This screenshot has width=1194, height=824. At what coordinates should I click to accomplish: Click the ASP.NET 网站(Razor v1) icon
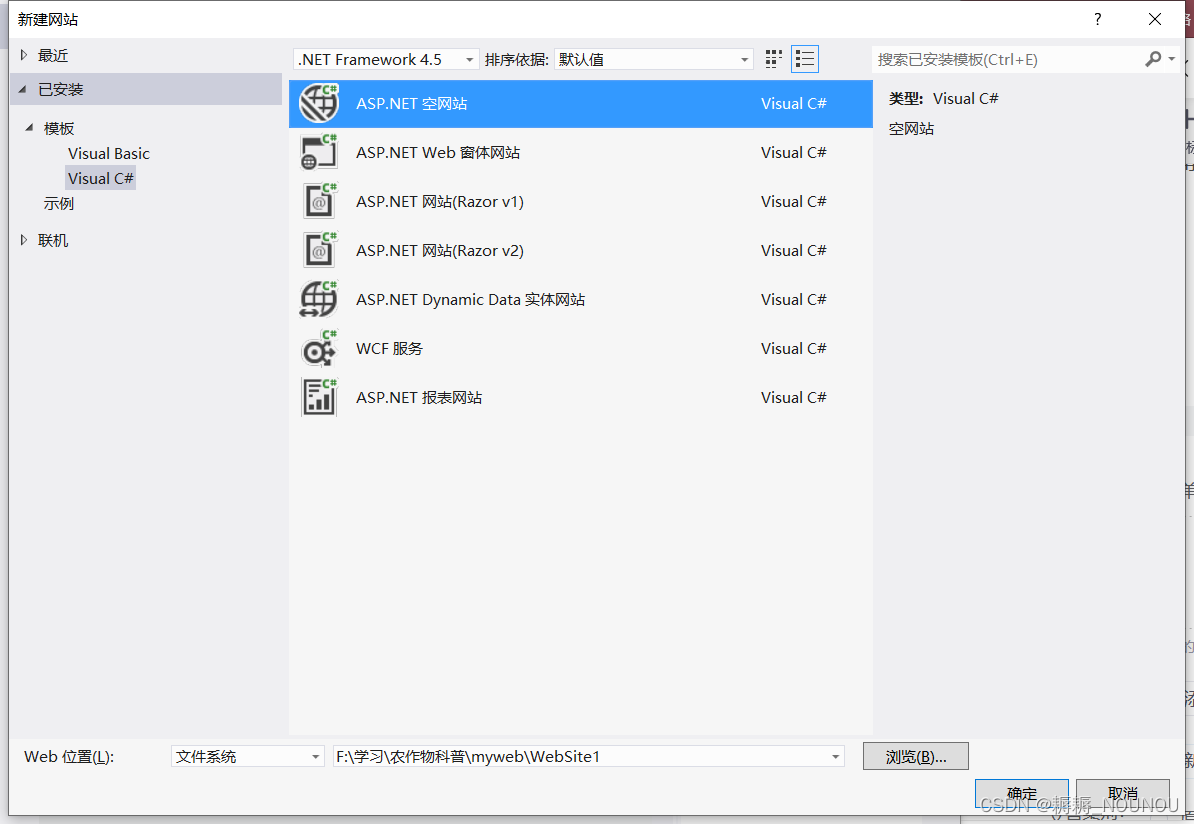pyautogui.click(x=318, y=201)
